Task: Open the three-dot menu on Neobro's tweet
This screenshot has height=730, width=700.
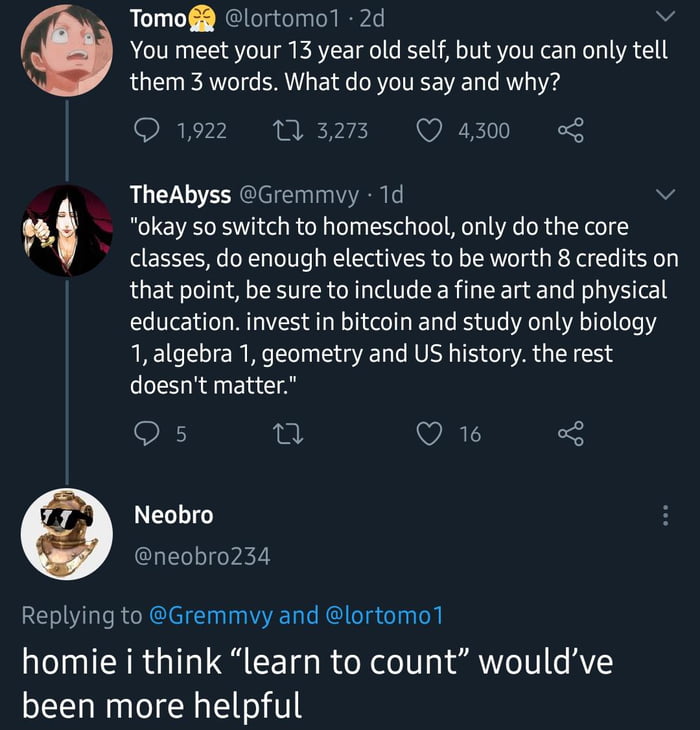Action: 663,516
